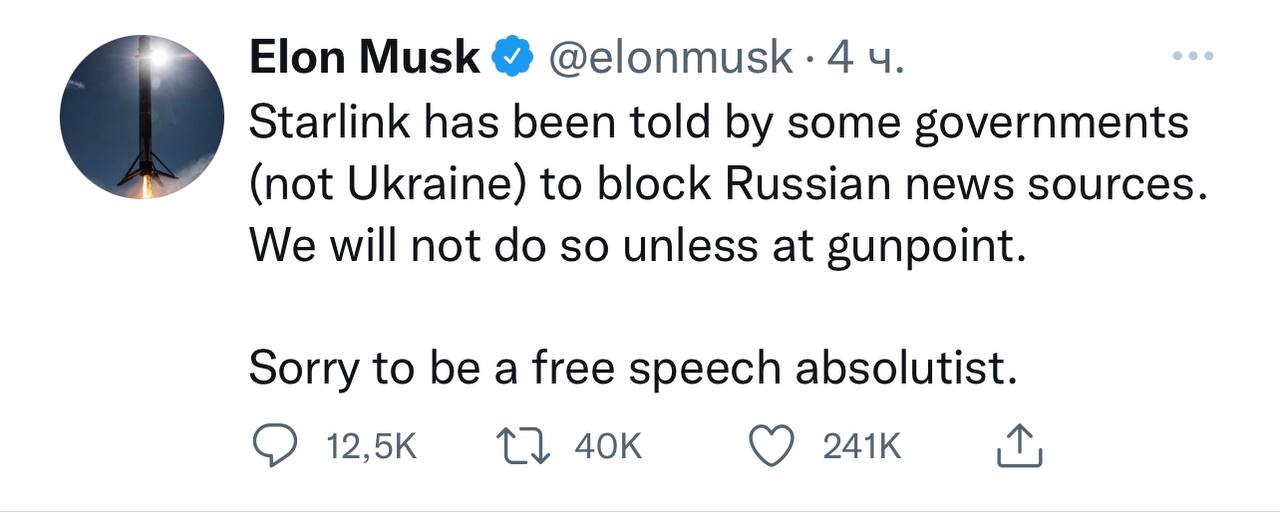Retweet this post using the arrows icon
This screenshot has height=513, width=1280.
click(x=526, y=447)
